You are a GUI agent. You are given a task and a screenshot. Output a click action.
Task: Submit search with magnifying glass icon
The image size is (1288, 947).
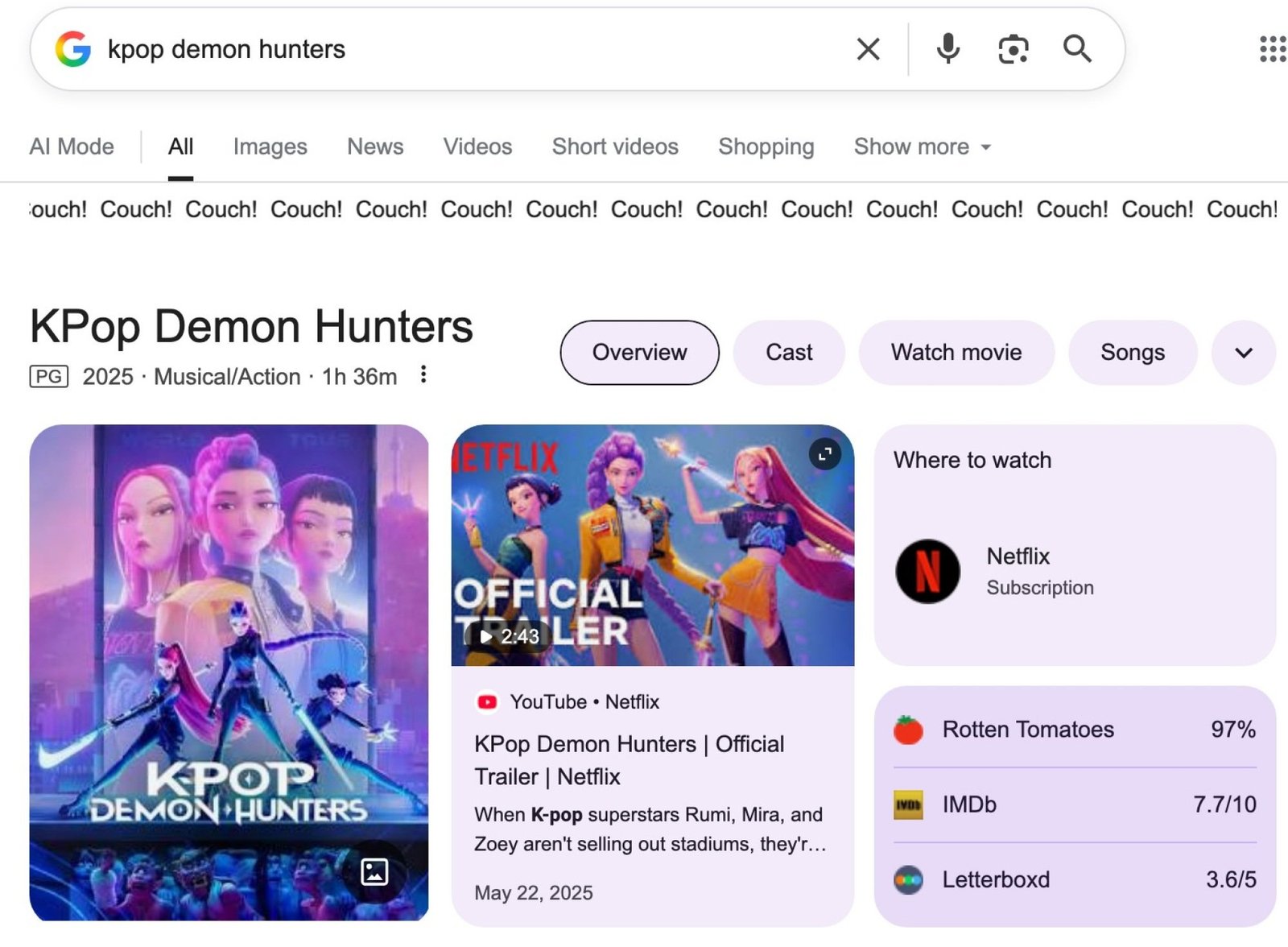[1077, 49]
